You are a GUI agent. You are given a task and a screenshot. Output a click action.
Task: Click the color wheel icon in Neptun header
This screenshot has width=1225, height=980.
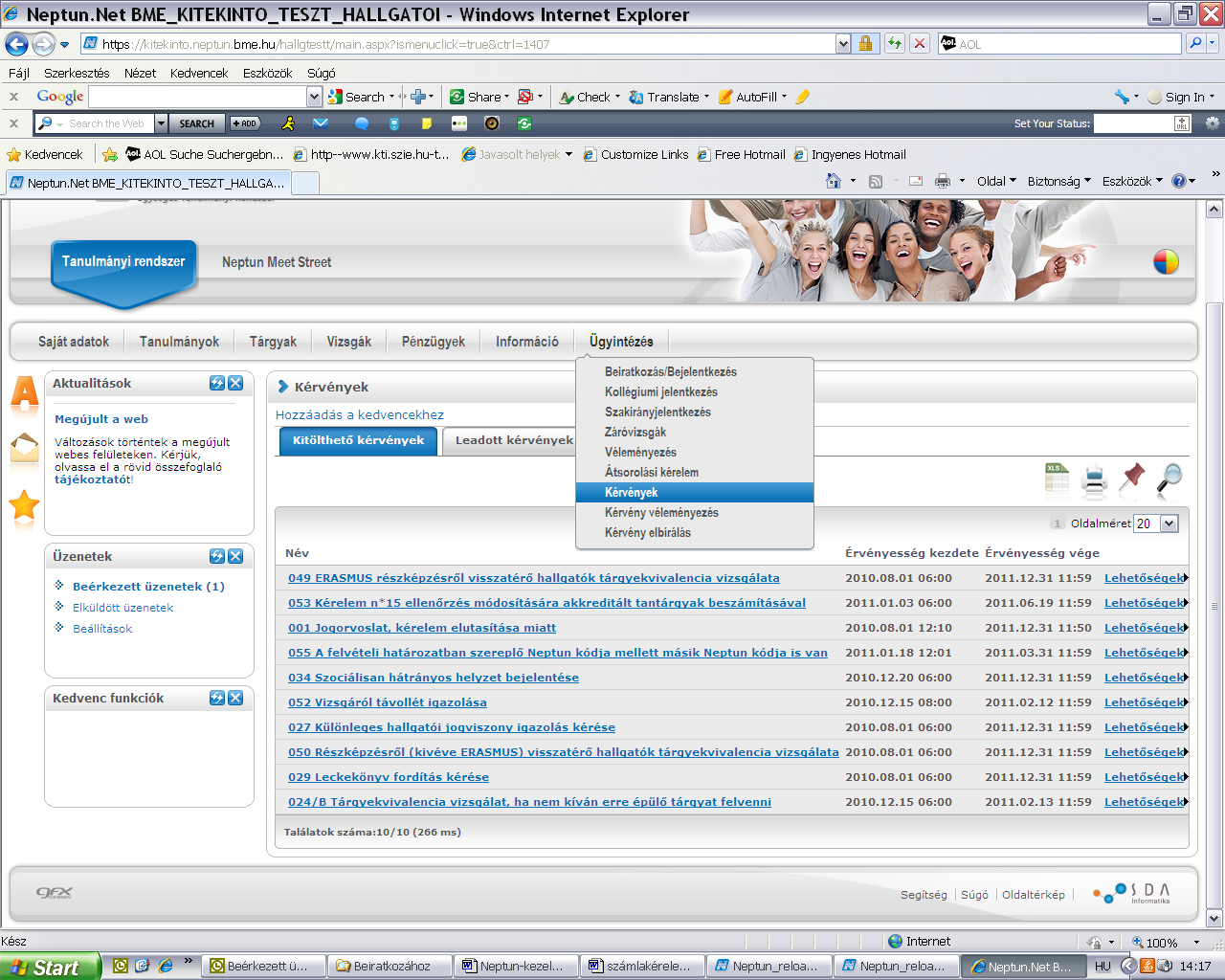tap(1166, 262)
